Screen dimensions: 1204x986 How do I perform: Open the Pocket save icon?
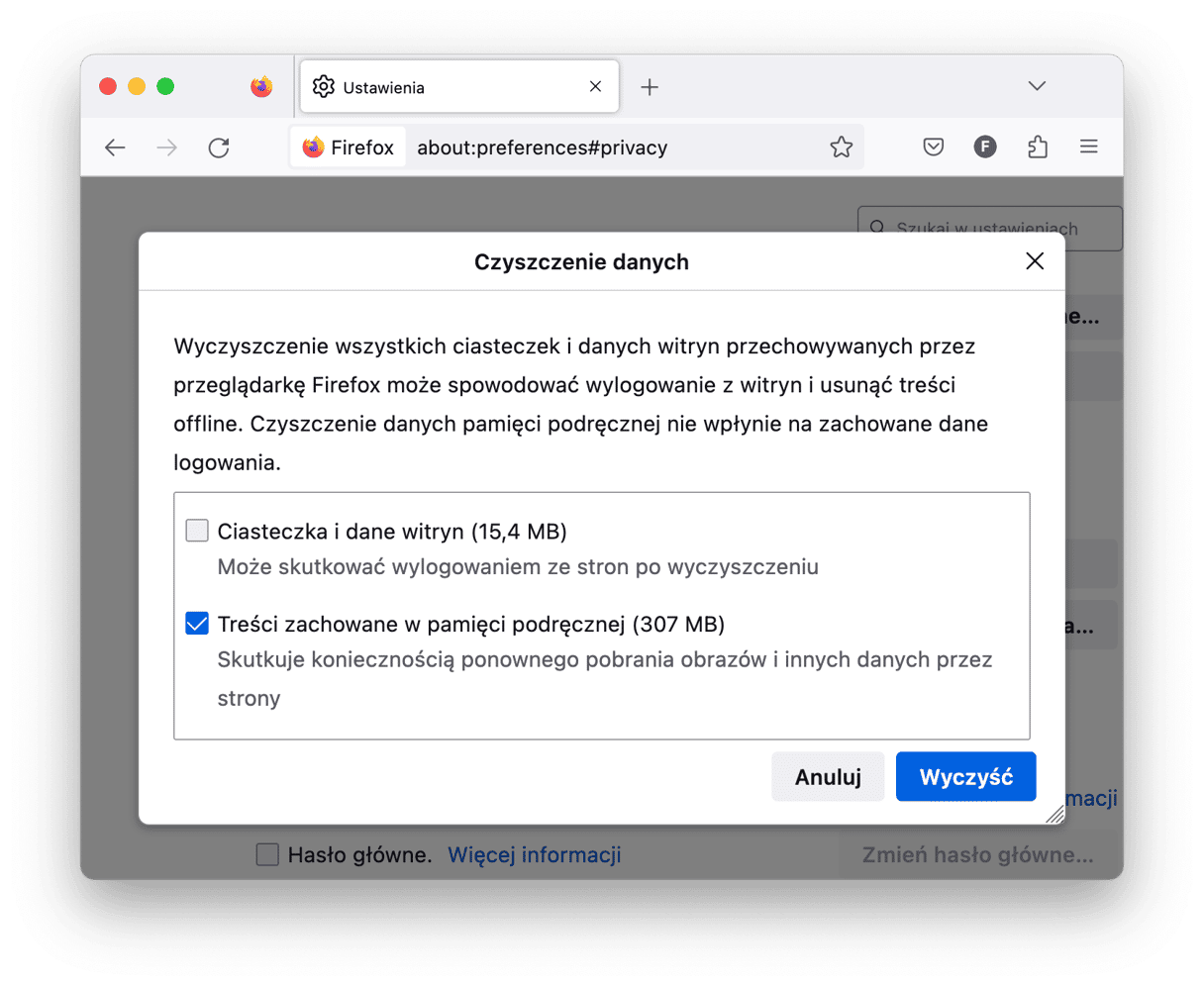(x=933, y=148)
